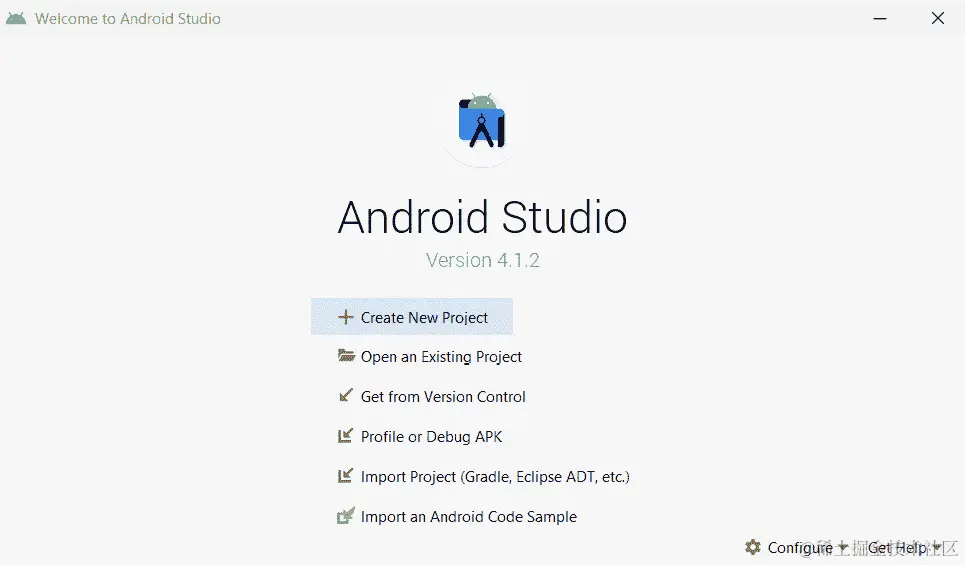Click the icon beside Profile or Debug APK
965x565 pixels.
[345, 436]
